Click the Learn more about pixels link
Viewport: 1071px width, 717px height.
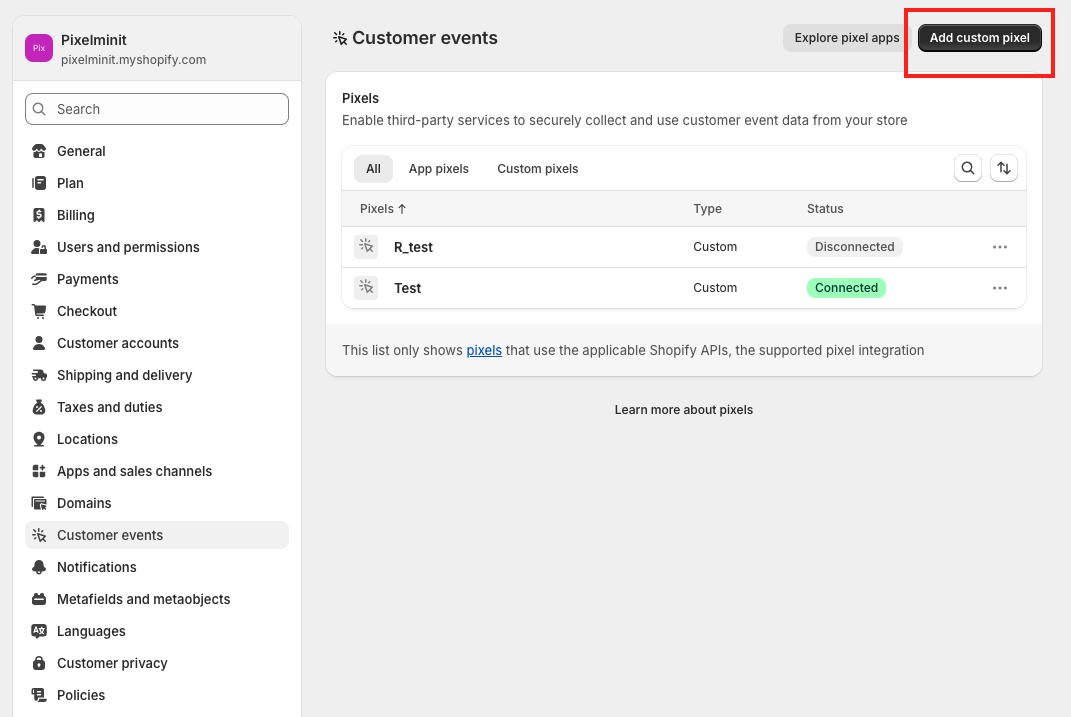coord(684,410)
